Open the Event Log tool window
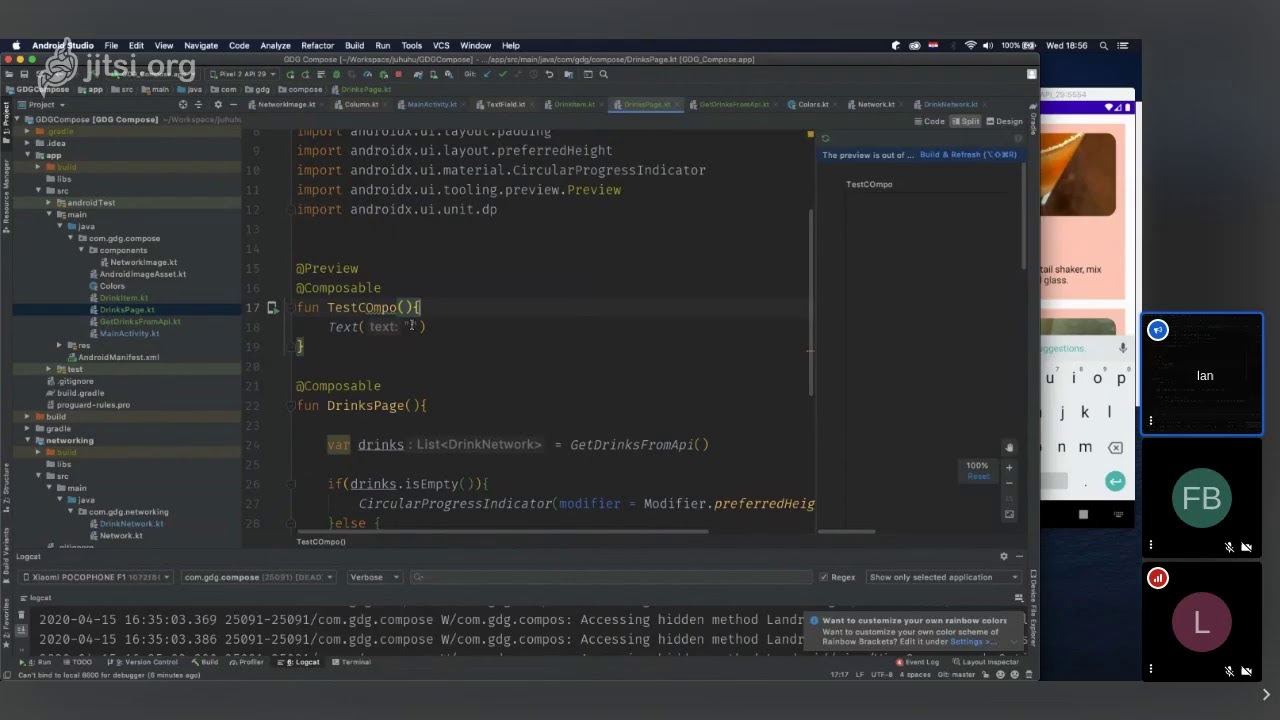 (x=918, y=662)
